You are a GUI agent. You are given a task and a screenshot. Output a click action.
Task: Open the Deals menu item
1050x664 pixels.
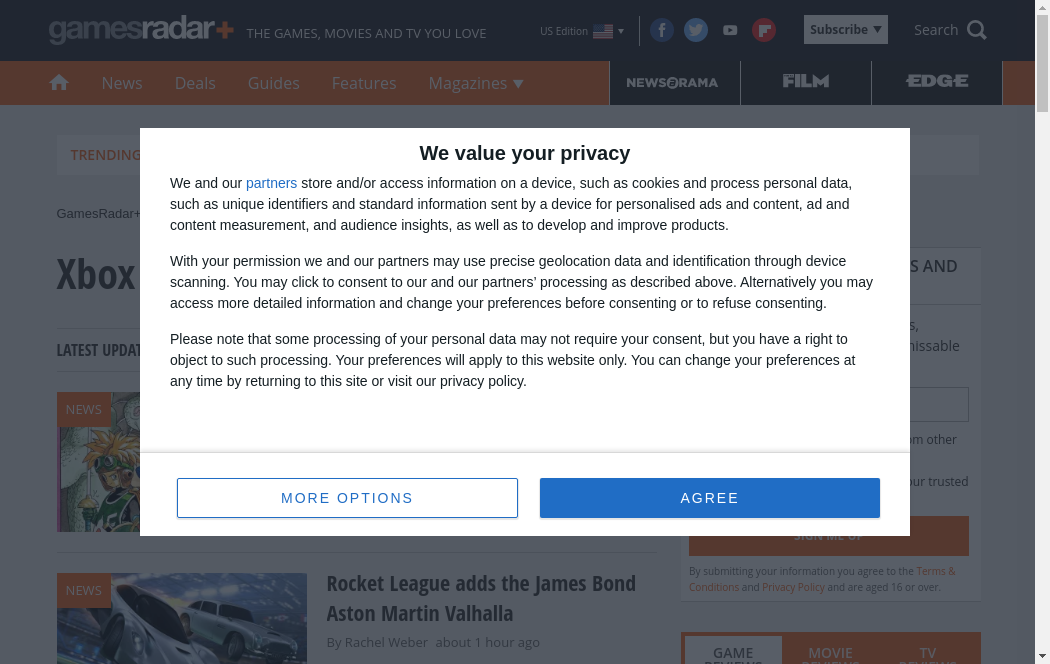click(195, 83)
